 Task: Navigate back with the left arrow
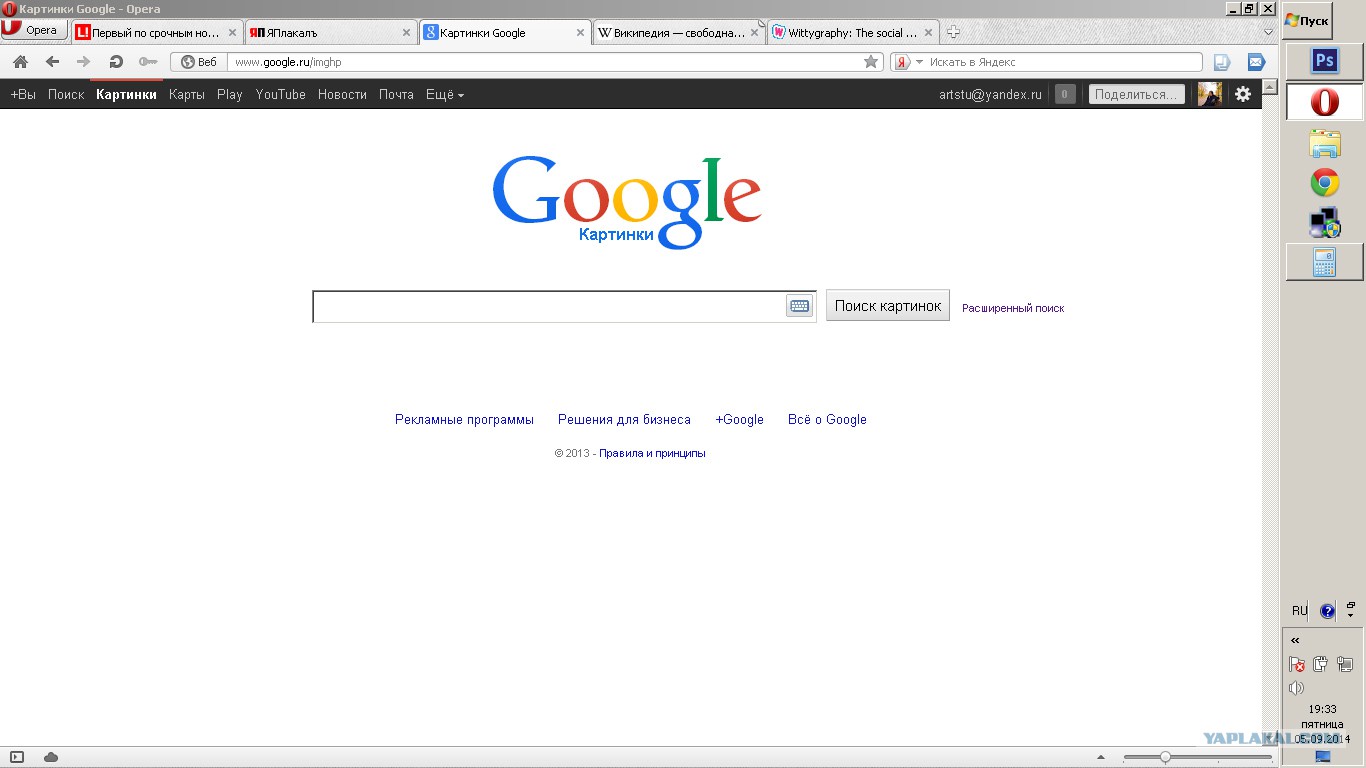coord(52,62)
